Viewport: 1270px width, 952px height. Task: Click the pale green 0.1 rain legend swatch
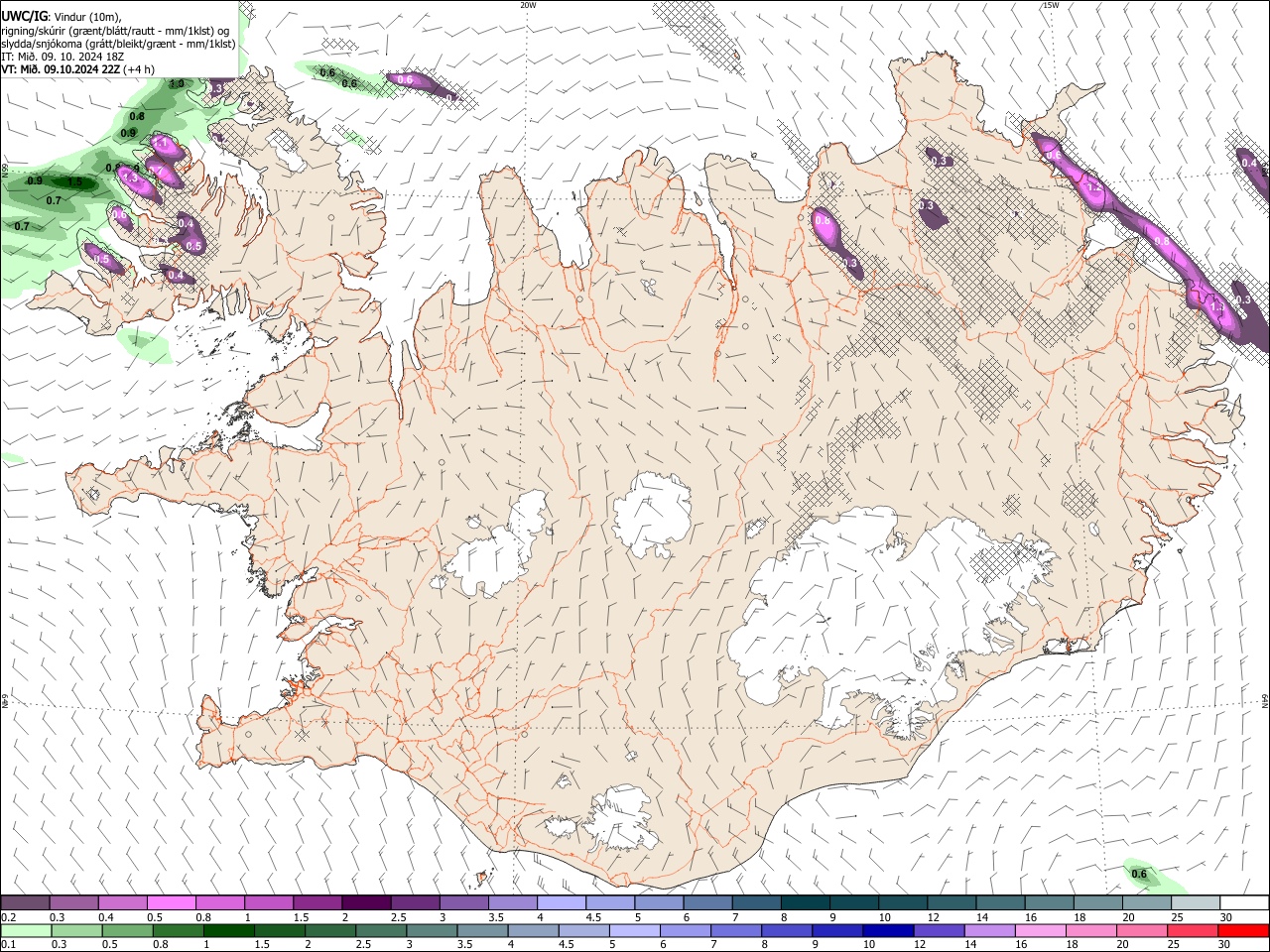26,930
